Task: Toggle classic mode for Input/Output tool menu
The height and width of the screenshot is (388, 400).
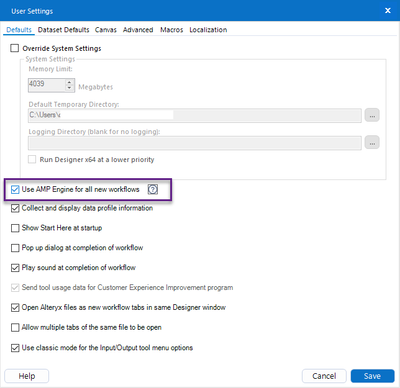Action: click(x=15, y=348)
